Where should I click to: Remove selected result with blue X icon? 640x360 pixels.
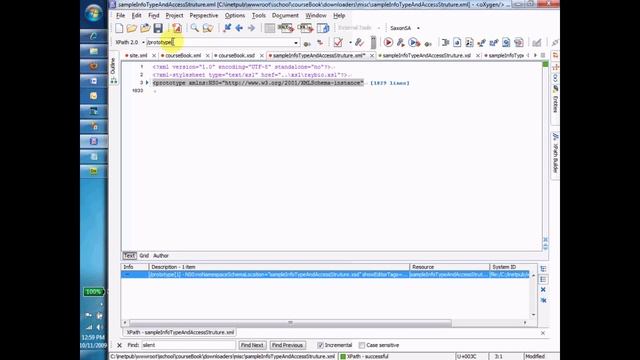pos(543,290)
